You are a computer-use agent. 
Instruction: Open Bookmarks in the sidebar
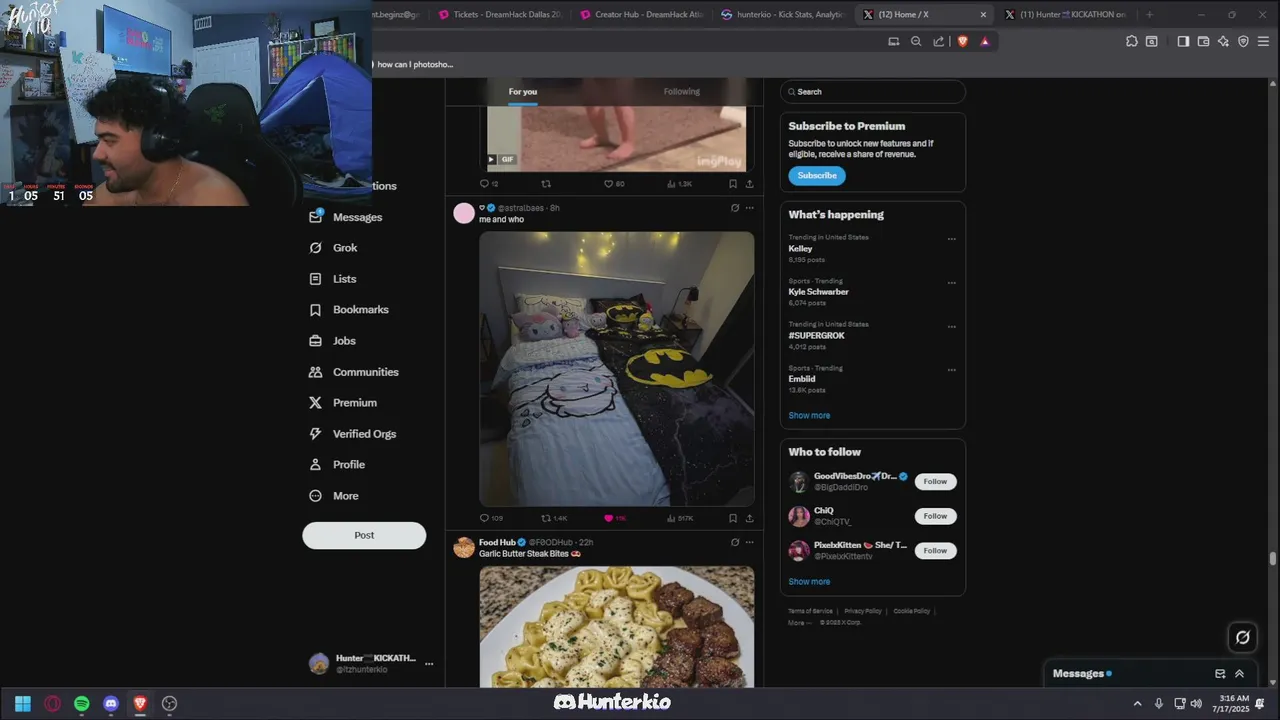point(349,310)
